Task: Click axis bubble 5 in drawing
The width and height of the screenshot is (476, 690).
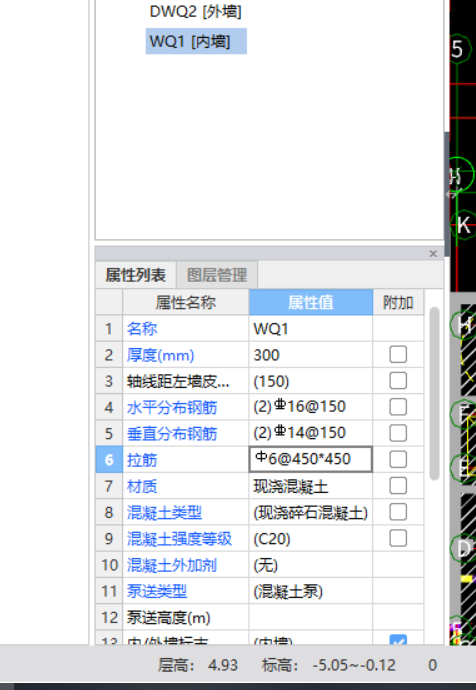Action: tap(457, 49)
